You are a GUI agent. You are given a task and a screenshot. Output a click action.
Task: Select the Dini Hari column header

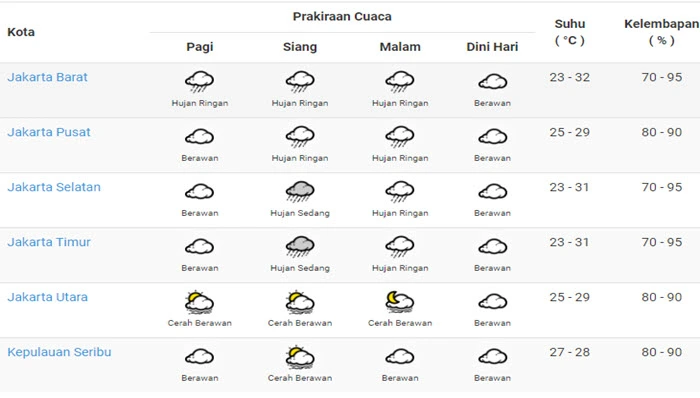pos(492,47)
